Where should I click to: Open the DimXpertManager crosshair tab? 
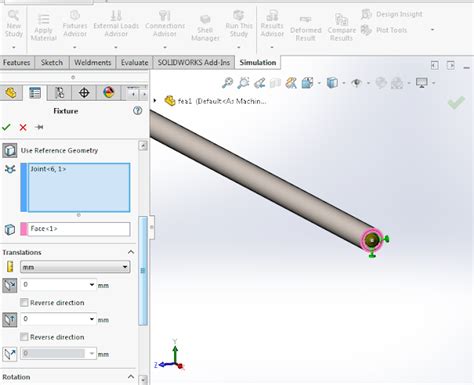tap(84, 92)
